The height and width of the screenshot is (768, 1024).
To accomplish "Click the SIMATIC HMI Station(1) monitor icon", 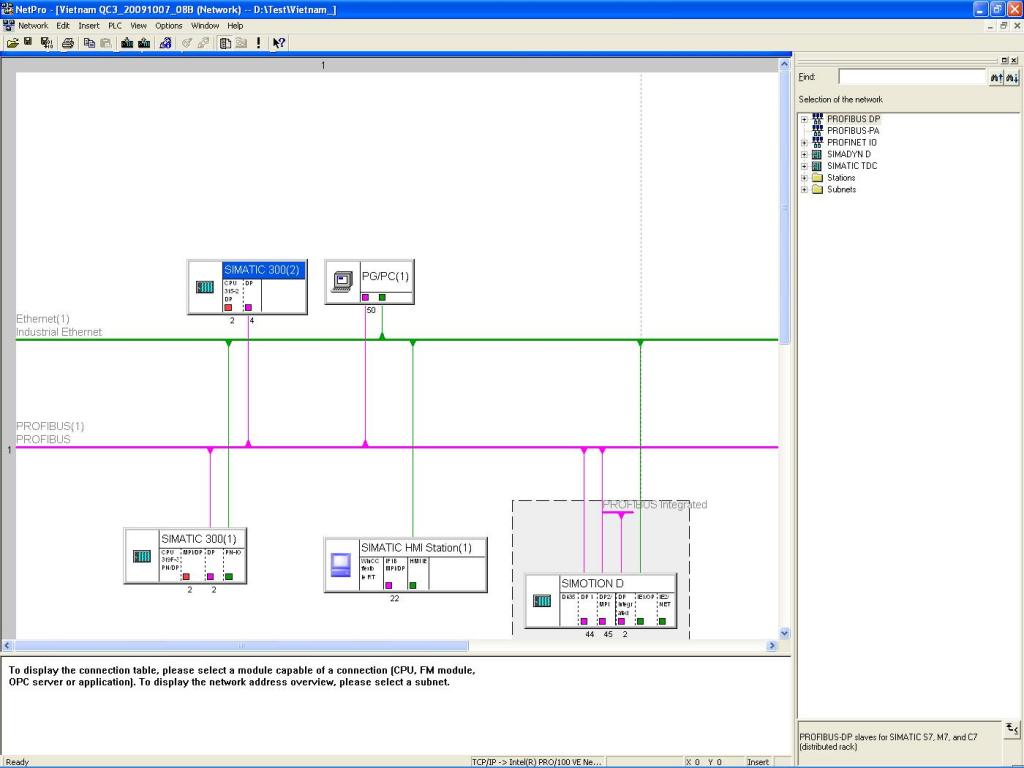I will pos(341,565).
